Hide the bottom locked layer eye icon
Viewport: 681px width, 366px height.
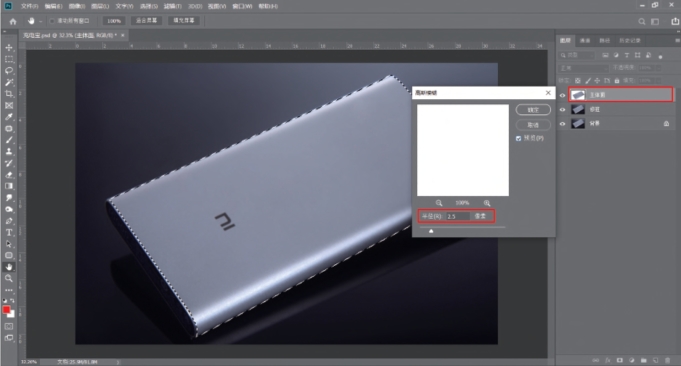coord(562,124)
